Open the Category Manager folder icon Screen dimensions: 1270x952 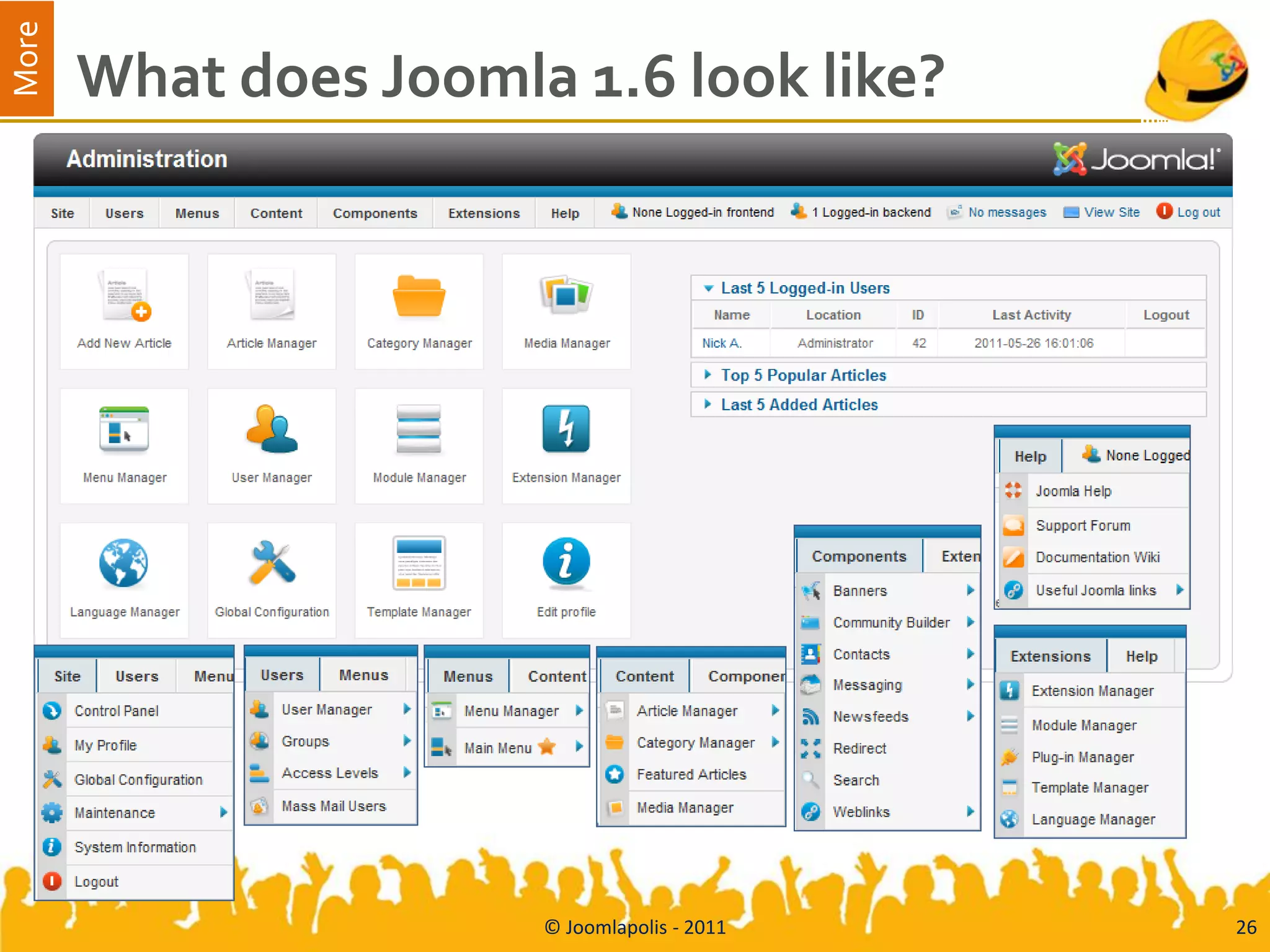(x=419, y=295)
